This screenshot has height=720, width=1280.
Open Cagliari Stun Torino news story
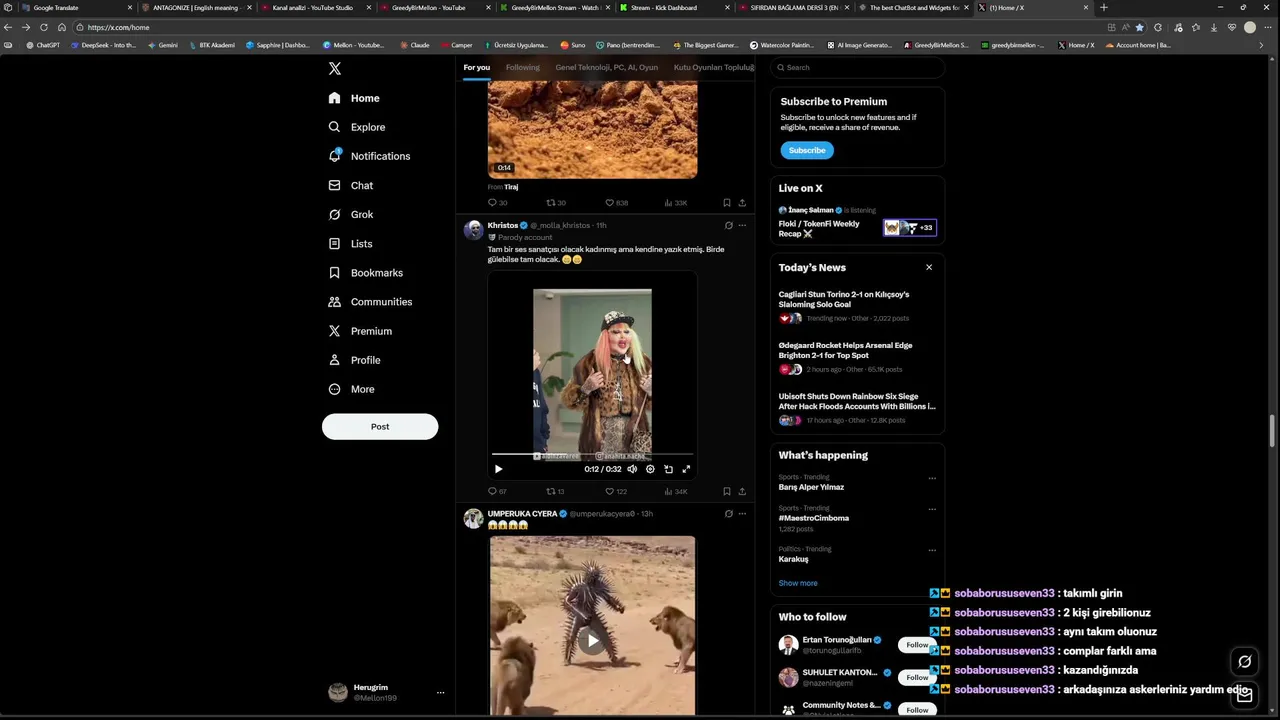857,306
